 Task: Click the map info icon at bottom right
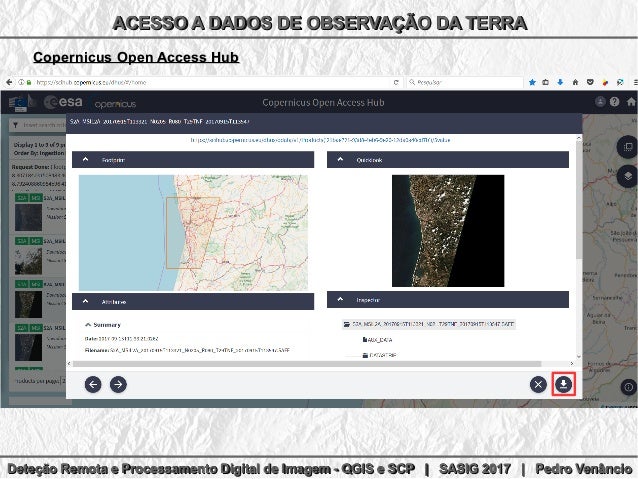[629, 387]
